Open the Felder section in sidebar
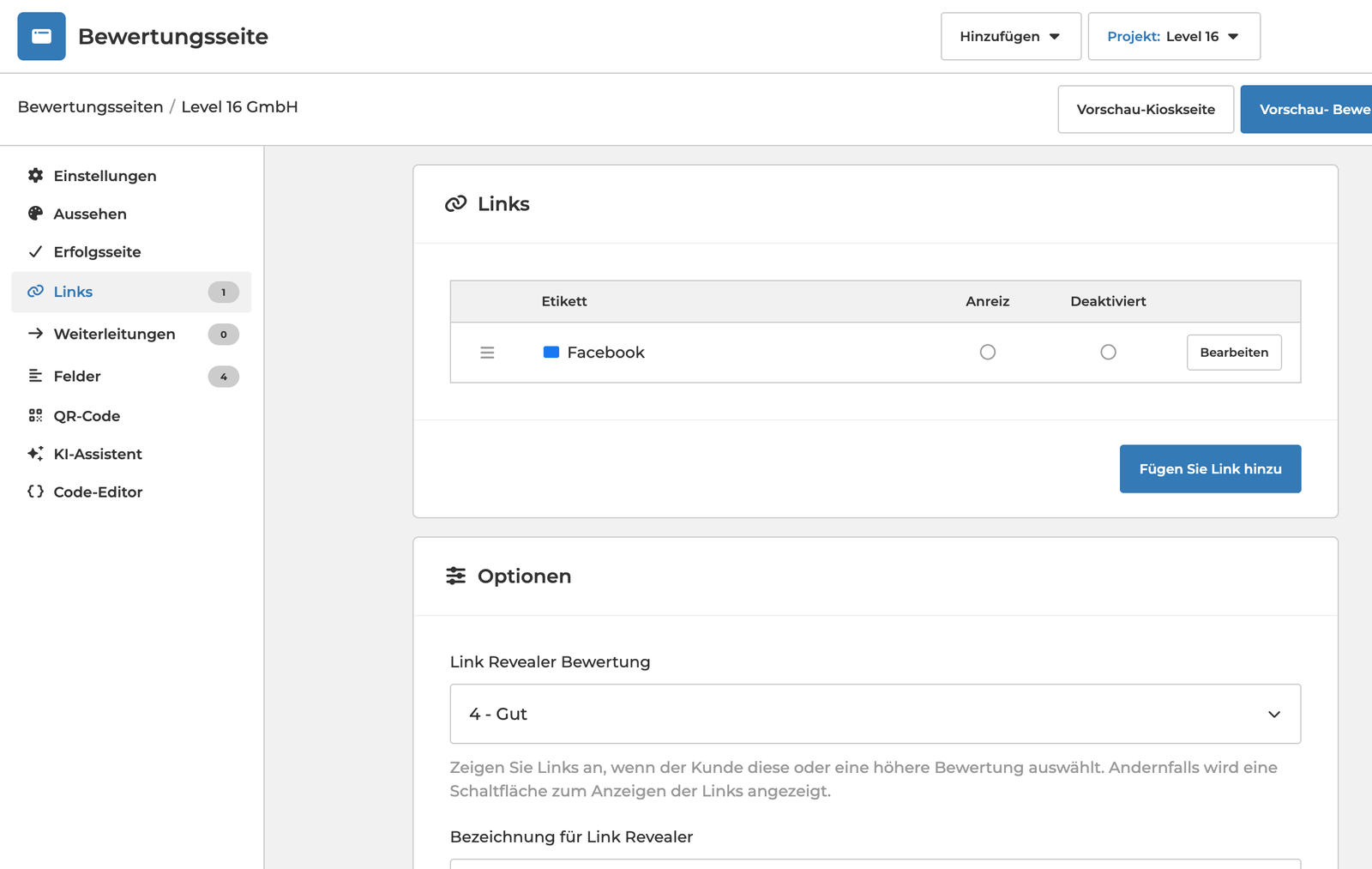 tap(77, 376)
